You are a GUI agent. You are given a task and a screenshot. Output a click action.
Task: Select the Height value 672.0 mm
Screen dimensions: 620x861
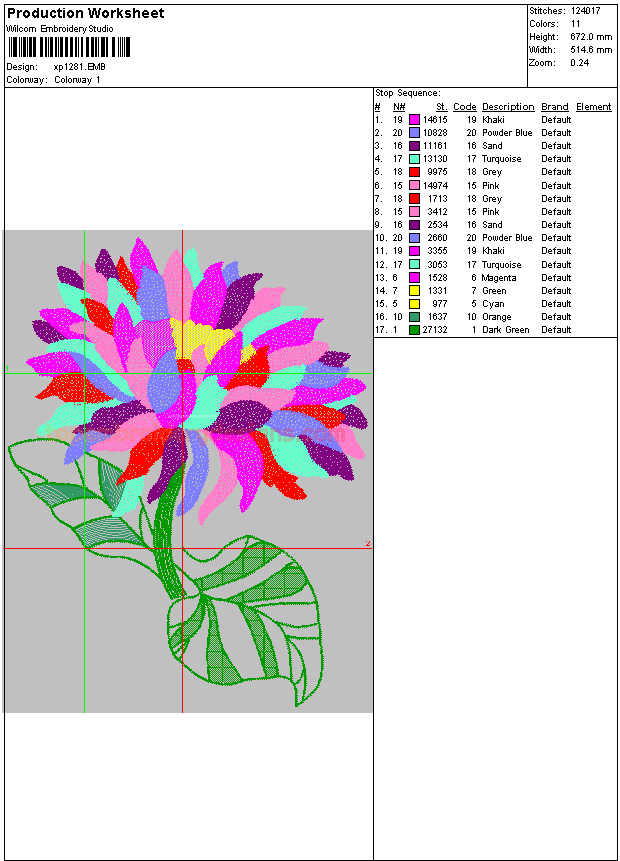591,37
